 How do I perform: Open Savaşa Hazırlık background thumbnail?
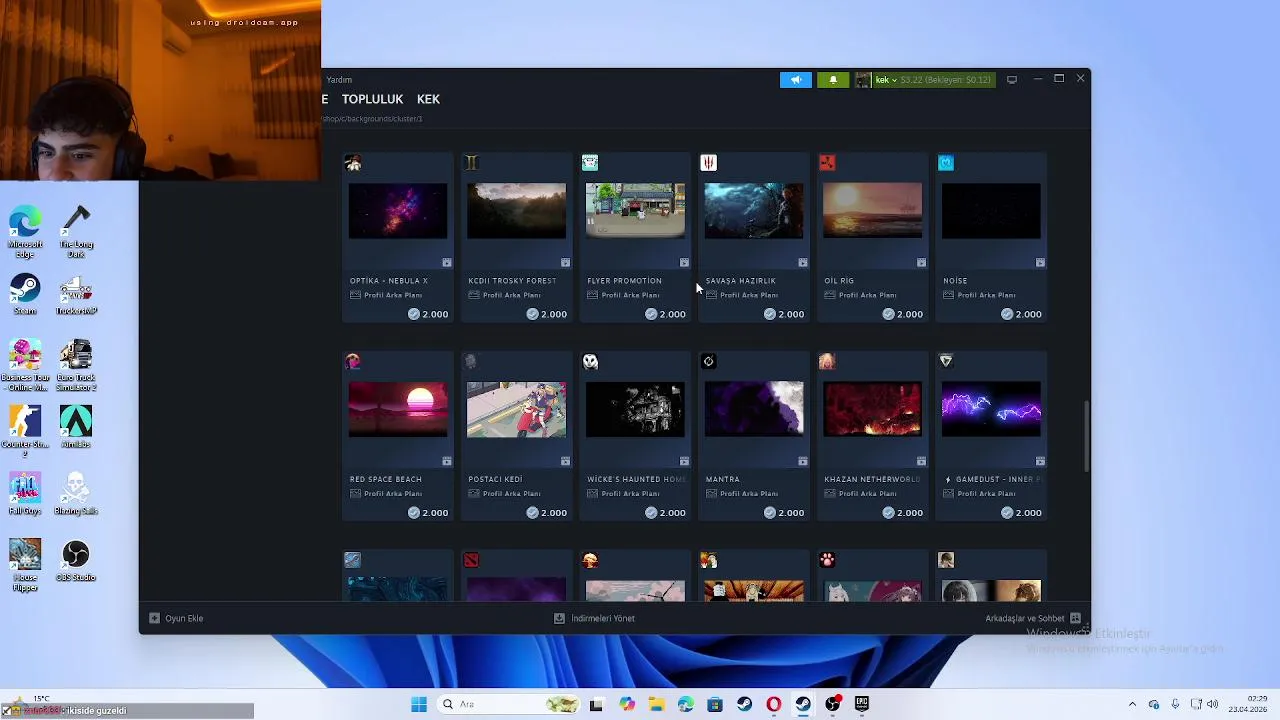754,211
